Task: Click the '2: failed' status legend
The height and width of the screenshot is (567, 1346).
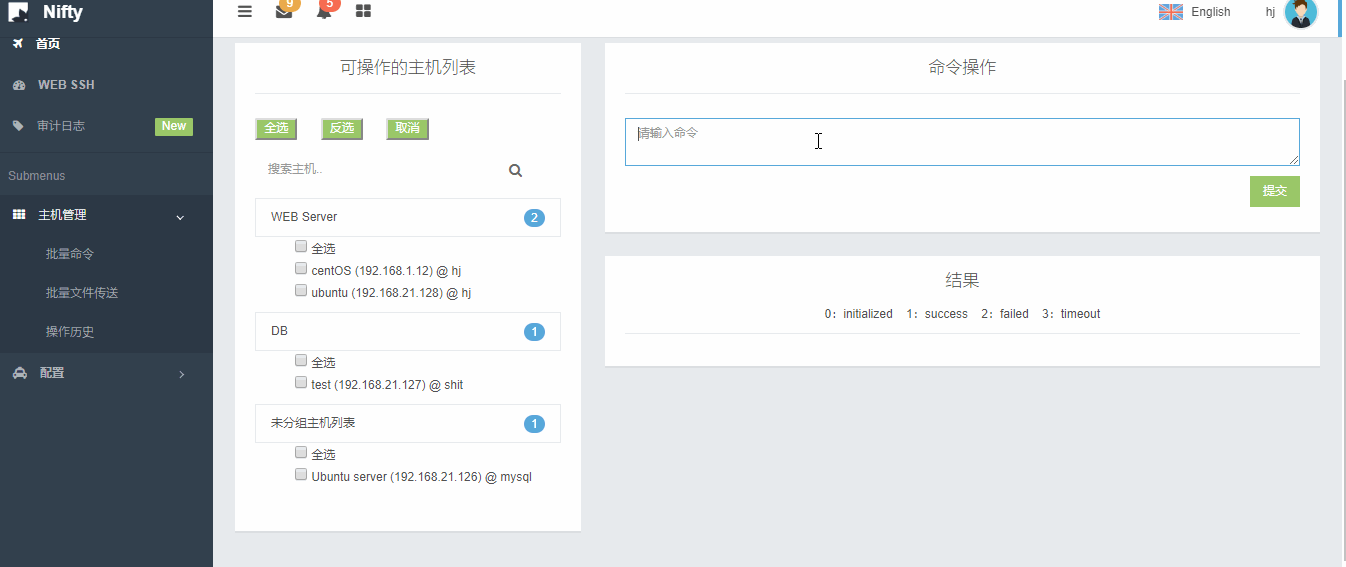Action: [1004, 314]
